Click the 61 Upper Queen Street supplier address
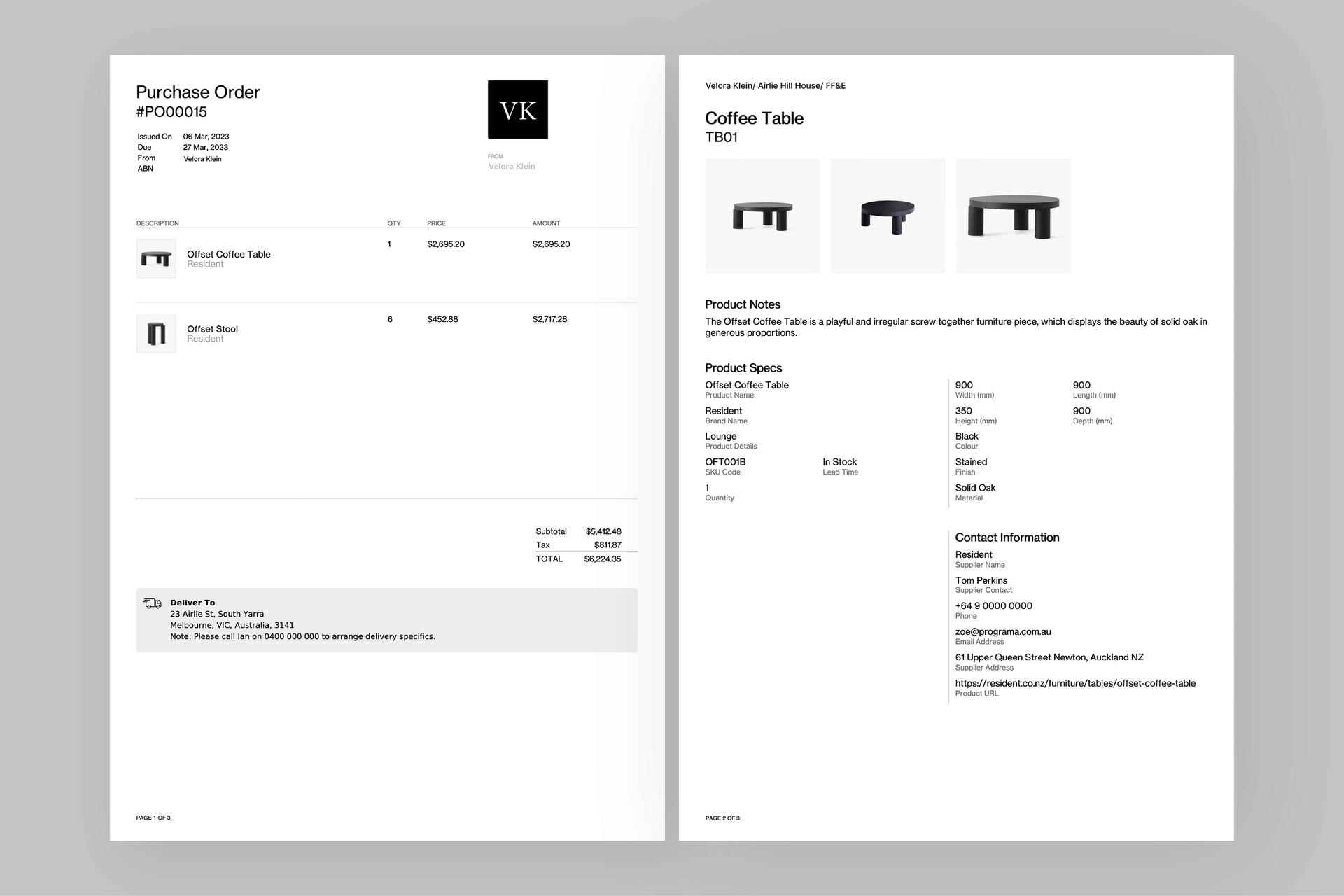This screenshot has width=1344, height=896. [x=1049, y=657]
